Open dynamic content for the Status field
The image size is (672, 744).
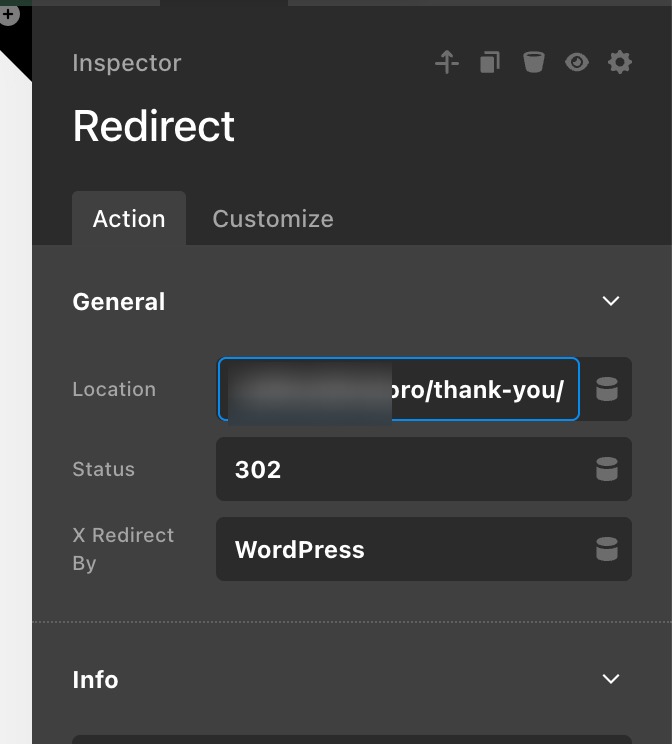pos(607,469)
